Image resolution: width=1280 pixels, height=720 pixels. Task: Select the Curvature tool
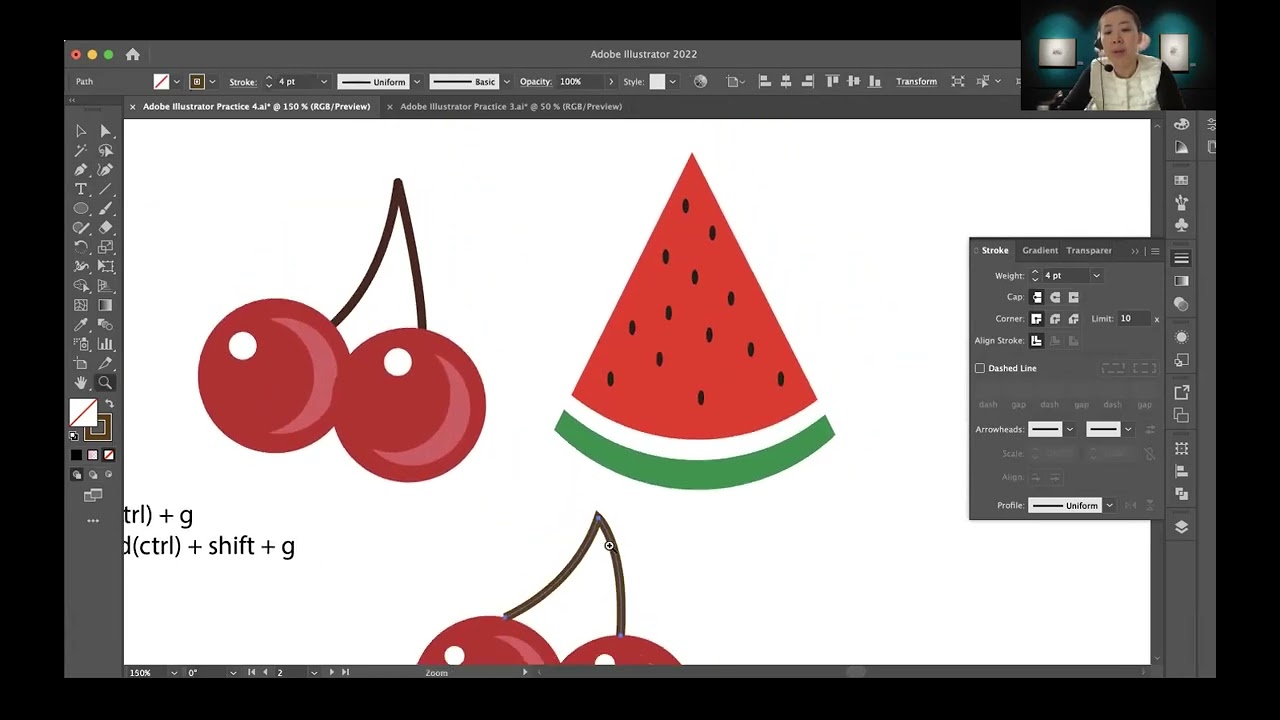[x=105, y=170]
